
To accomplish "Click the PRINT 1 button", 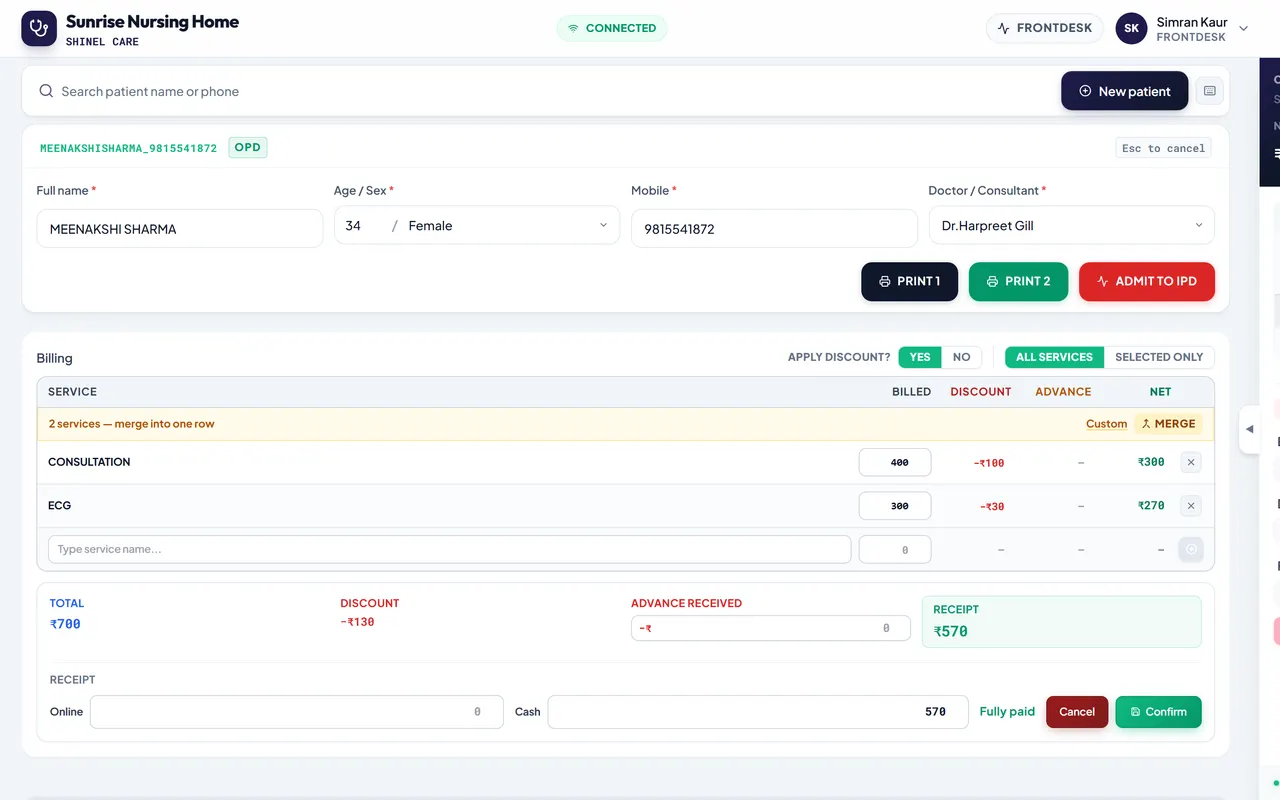I will coord(909,282).
